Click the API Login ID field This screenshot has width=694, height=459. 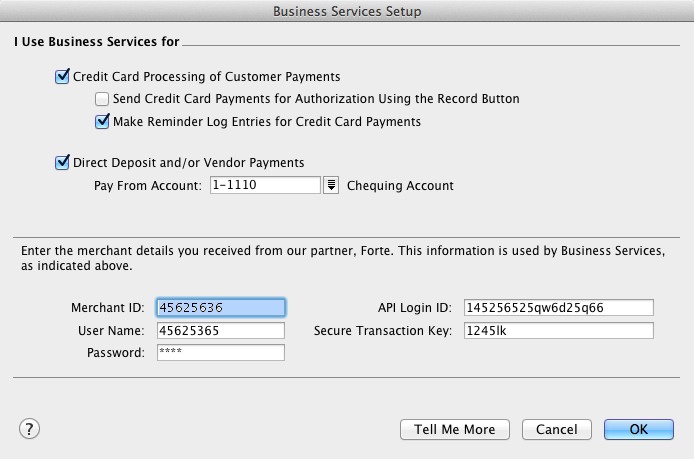tap(558, 307)
